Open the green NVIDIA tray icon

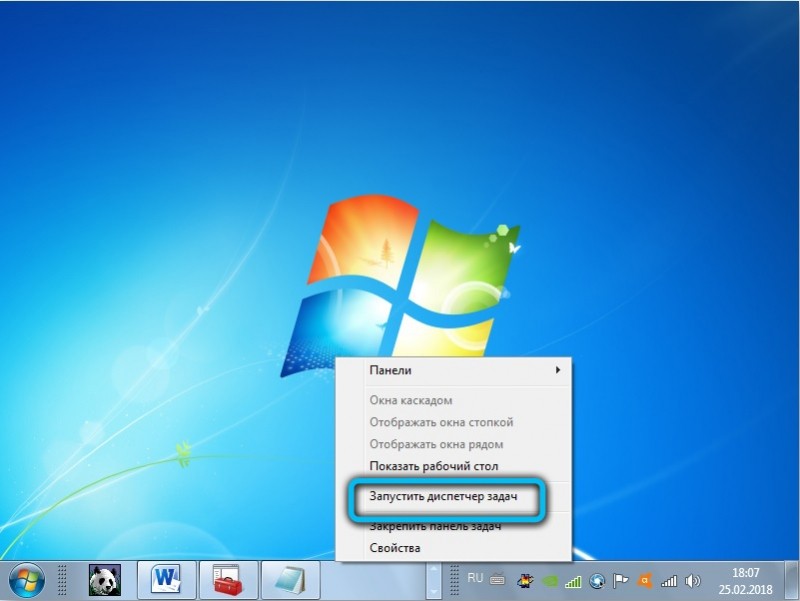click(549, 581)
